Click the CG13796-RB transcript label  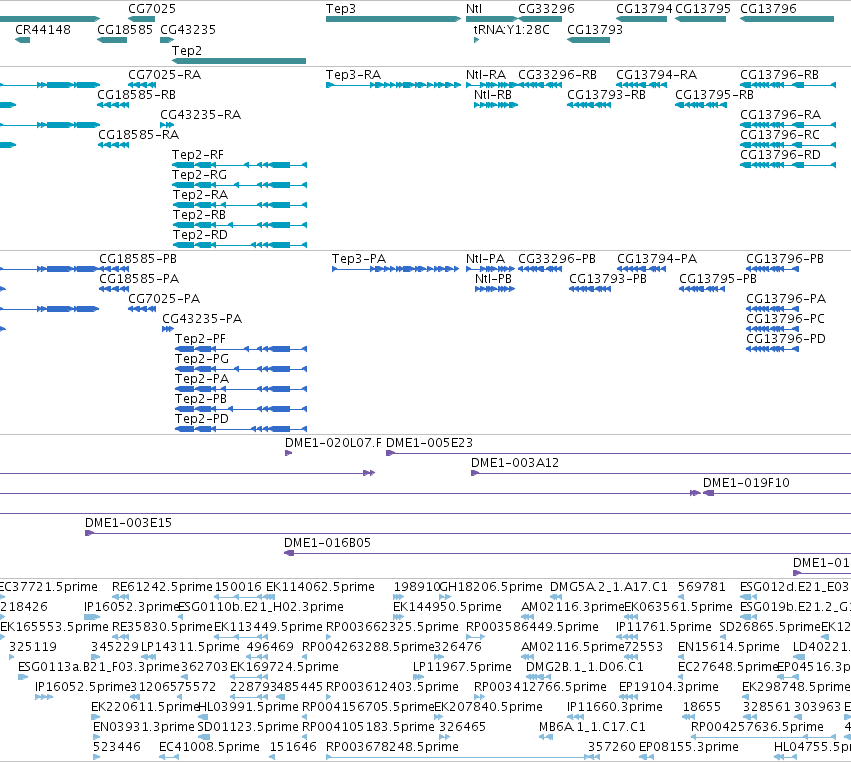779,74
